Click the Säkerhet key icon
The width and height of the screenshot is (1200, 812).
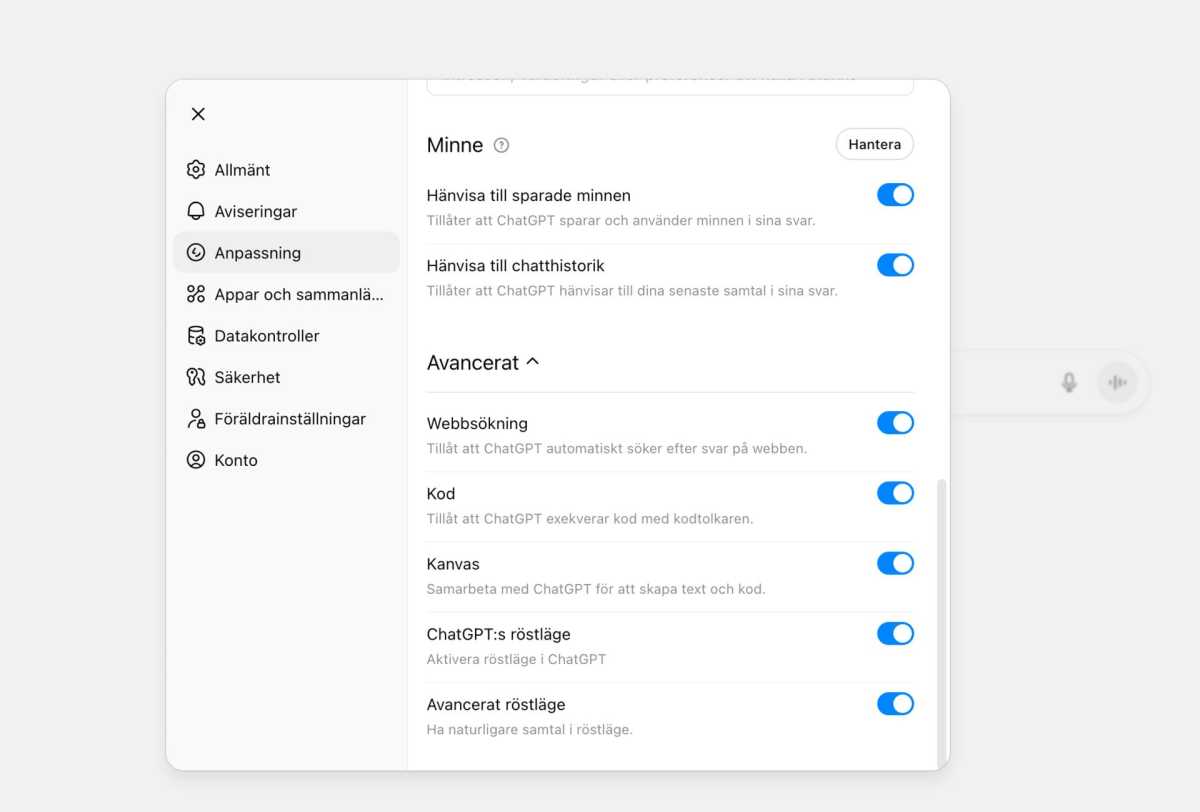[x=196, y=378]
